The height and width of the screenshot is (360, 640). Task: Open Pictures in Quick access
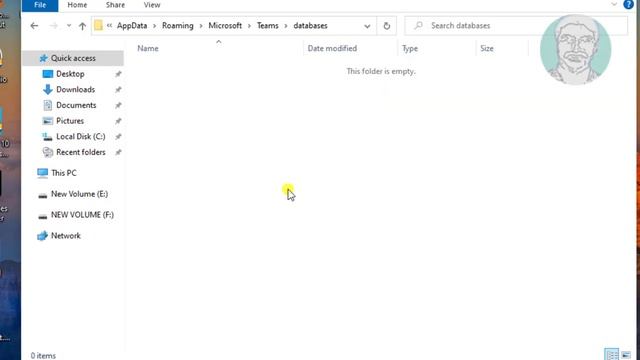(x=70, y=121)
